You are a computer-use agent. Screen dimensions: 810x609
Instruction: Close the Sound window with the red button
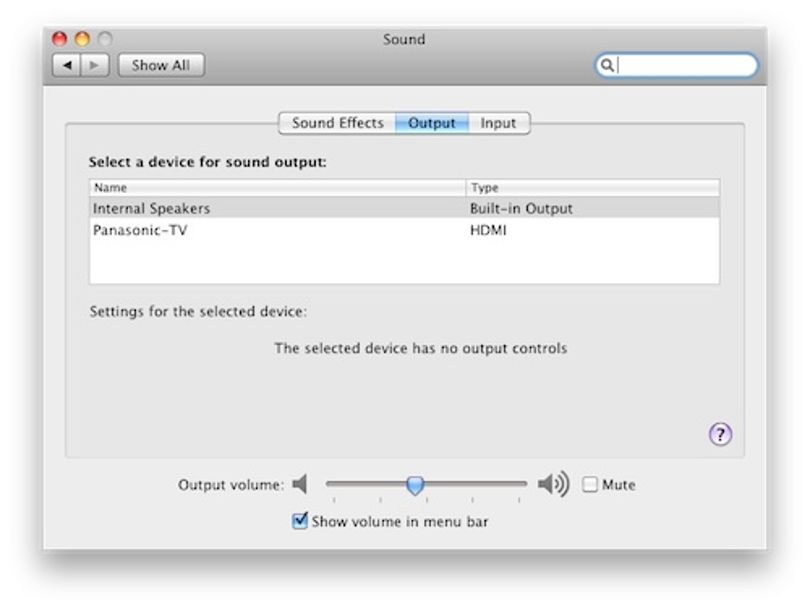point(60,39)
